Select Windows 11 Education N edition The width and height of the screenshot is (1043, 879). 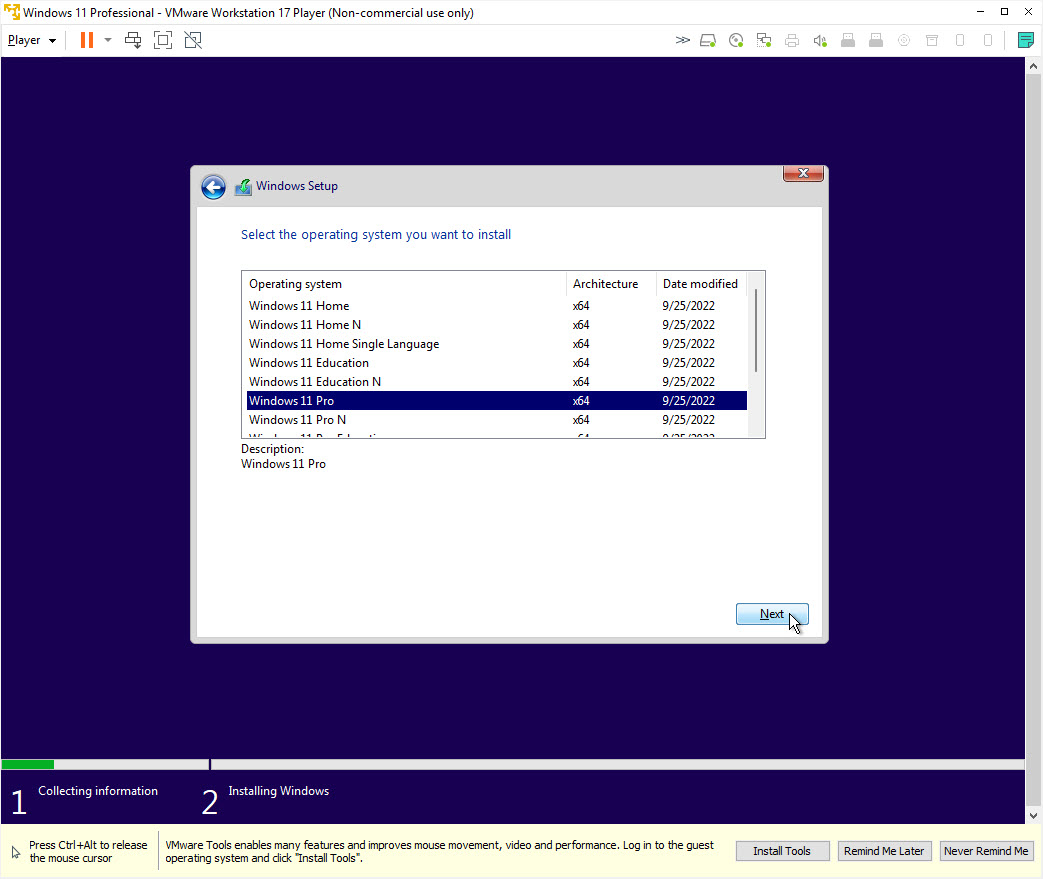coord(314,382)
